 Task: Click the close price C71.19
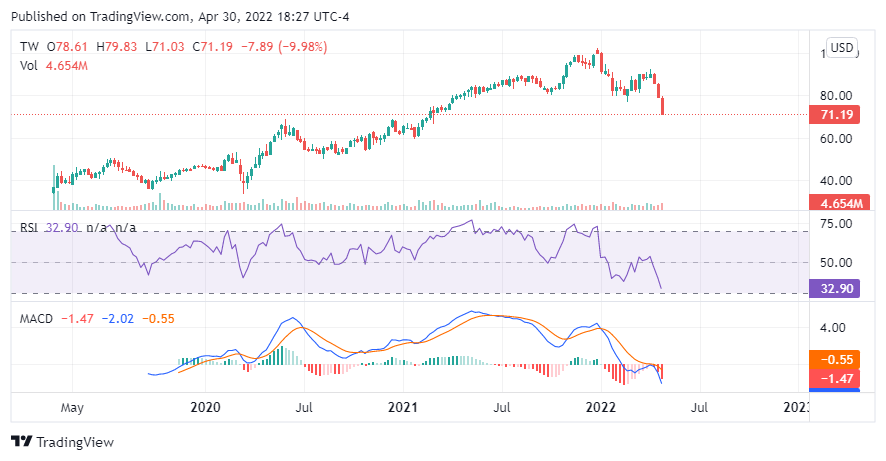pos(212,47)
